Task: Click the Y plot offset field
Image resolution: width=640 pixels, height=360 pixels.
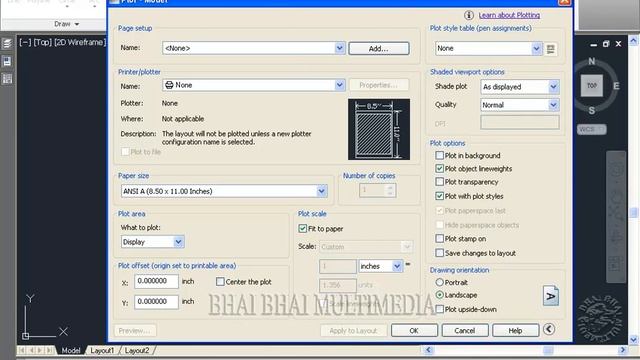Action: (156, 302)
